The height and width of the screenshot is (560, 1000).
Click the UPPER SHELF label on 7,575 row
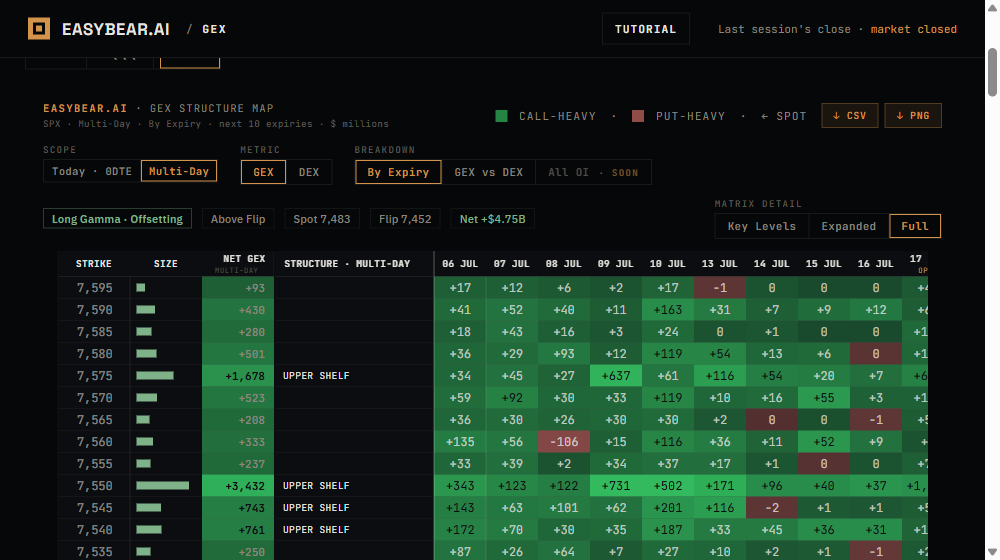click(316, 376)
